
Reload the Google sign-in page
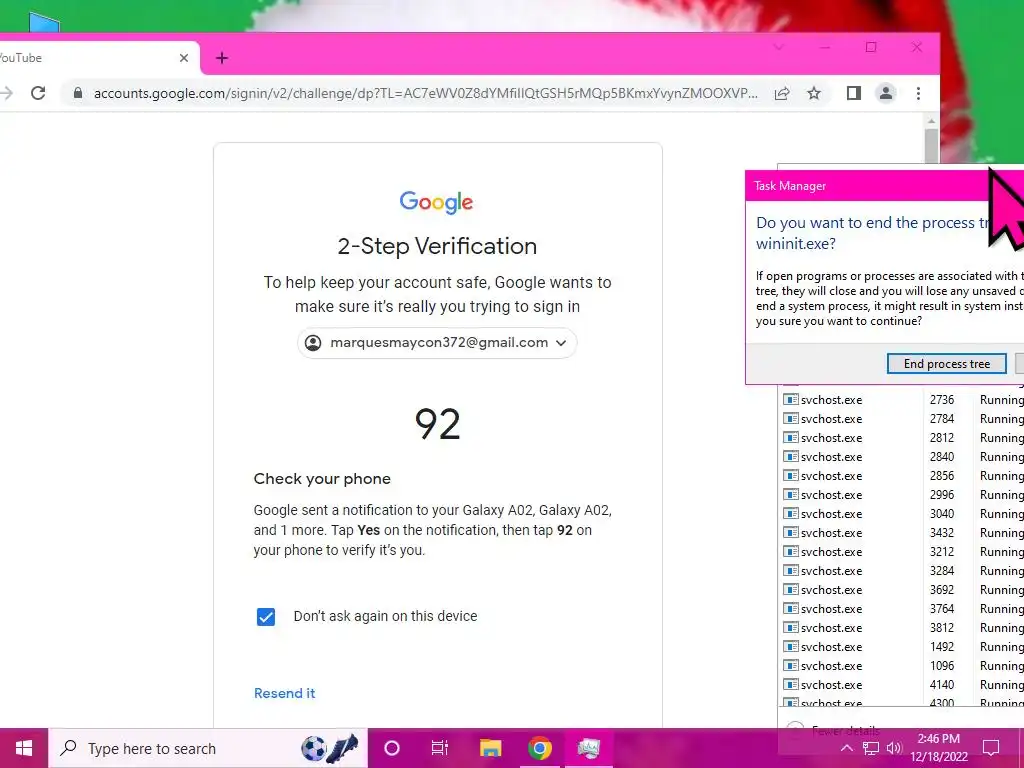tap(38, 93)
